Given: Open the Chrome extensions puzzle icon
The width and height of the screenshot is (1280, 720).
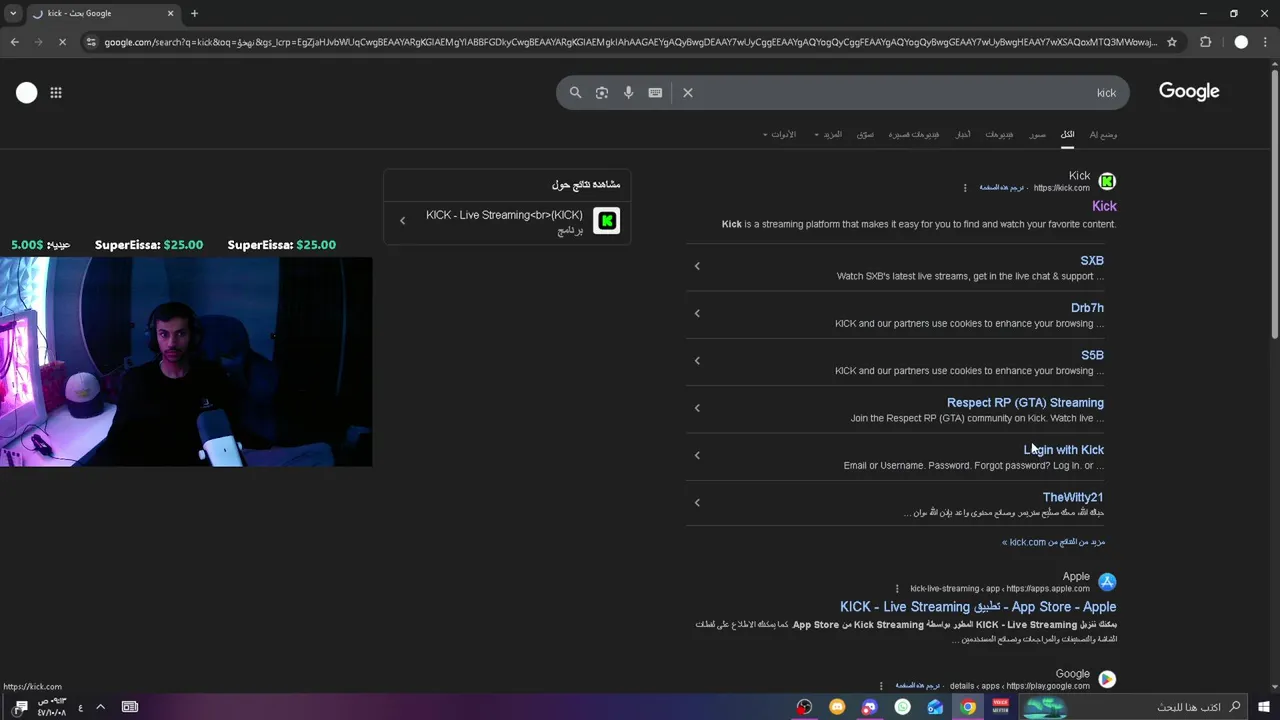Looking at the screenshot, I should (1205, 42).
